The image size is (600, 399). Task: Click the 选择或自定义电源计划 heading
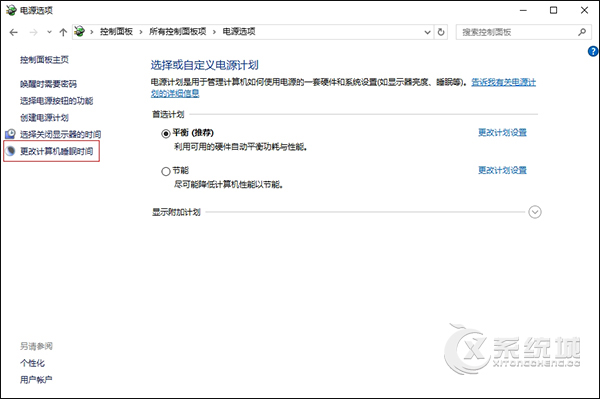pos(204,65)
